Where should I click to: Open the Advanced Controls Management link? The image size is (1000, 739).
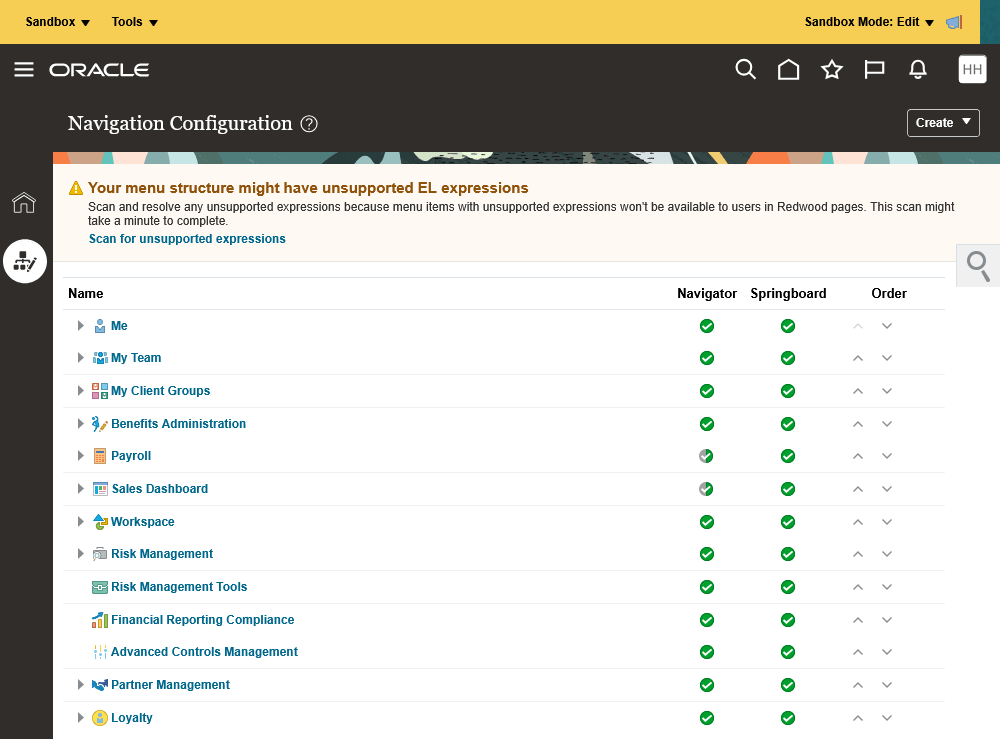[x=204, y=652]
